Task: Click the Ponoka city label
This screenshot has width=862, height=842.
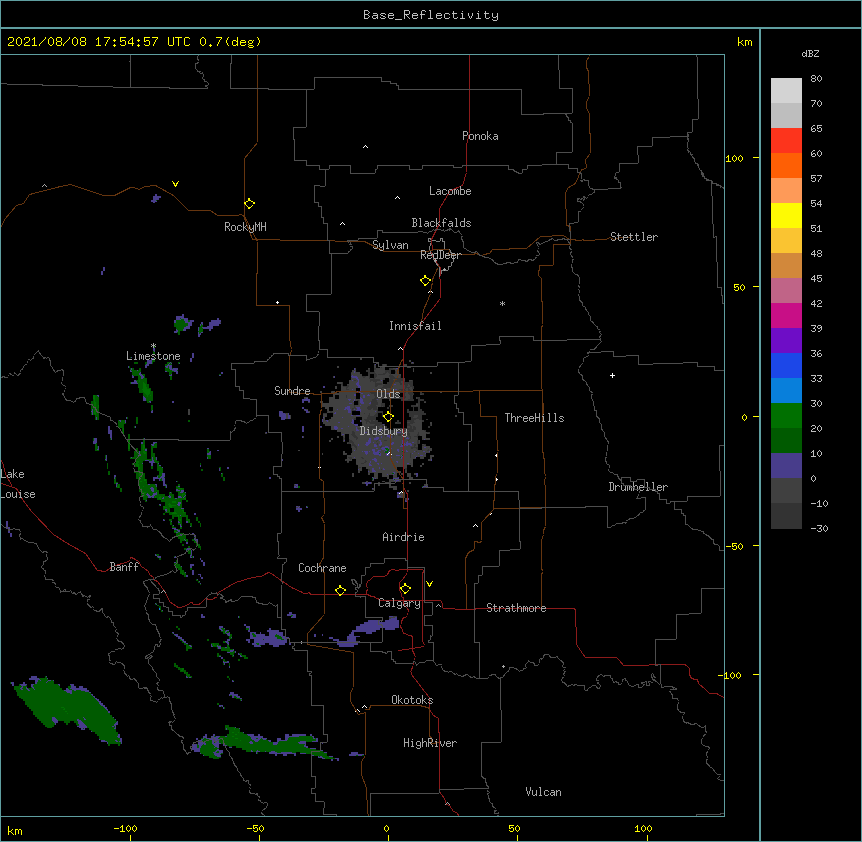Action: (x=480, y=136)
